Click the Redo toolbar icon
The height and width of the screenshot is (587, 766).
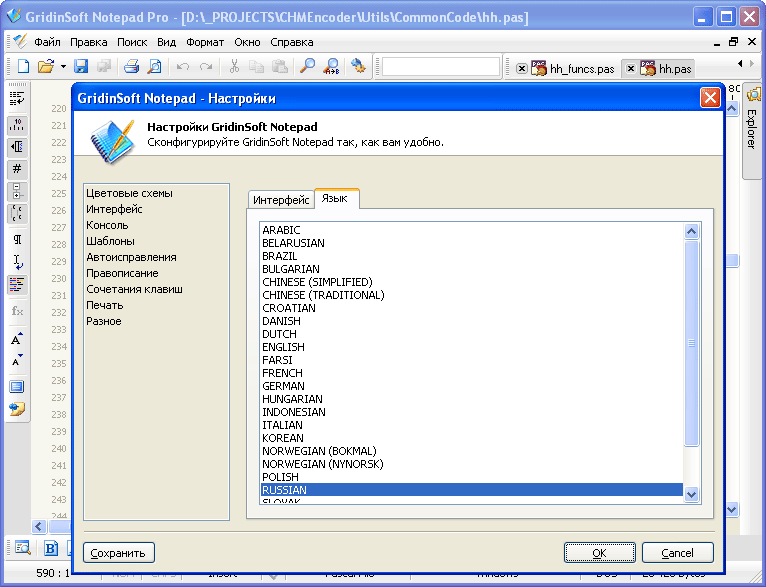click(206, 66)
